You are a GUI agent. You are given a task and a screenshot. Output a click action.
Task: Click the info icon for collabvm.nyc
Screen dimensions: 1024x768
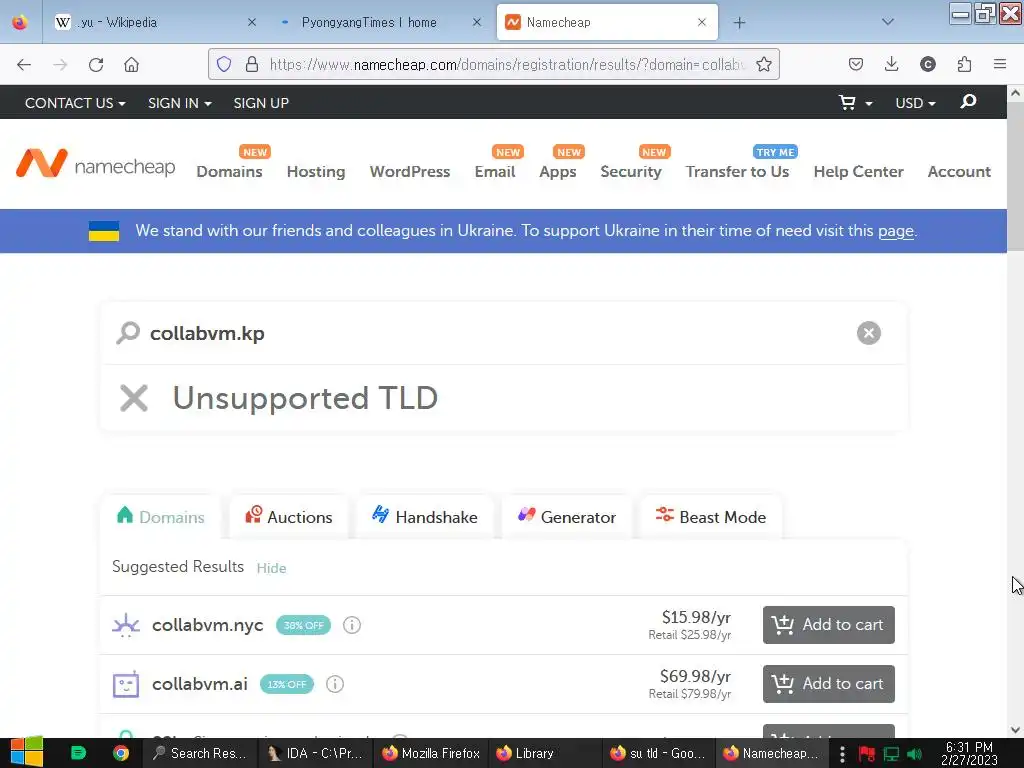(x=351, y=625)
